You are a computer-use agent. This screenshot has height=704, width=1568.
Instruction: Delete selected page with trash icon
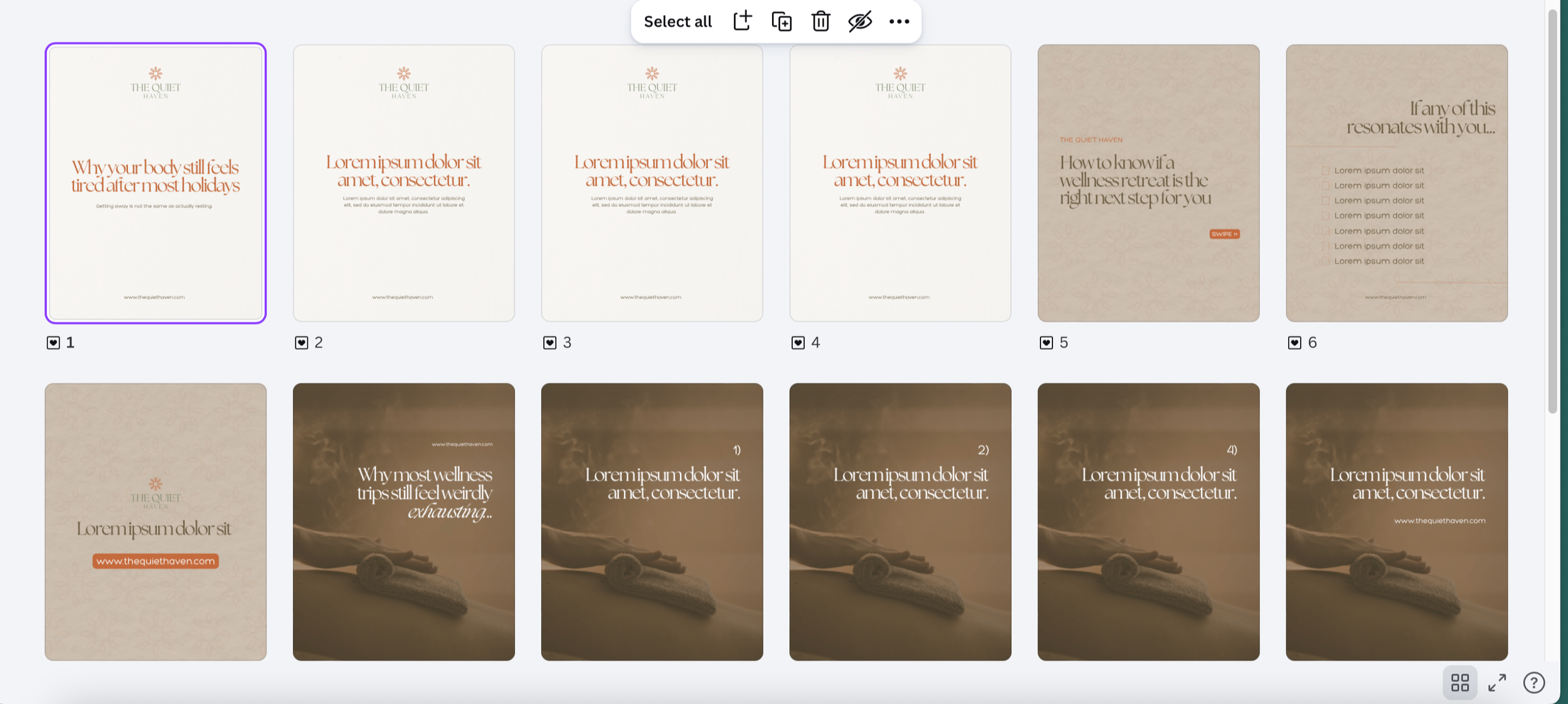[x=820, y=21]
